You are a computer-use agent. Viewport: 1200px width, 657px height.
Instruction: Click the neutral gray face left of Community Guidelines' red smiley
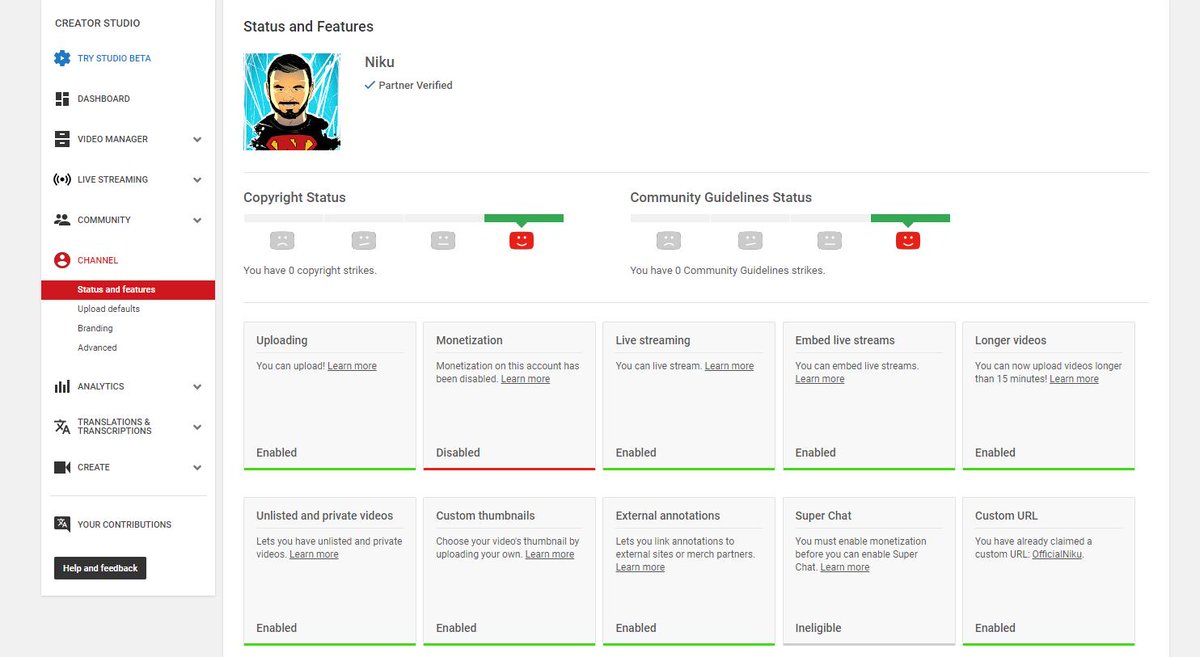pyautogui.click(x=828, y=240)
